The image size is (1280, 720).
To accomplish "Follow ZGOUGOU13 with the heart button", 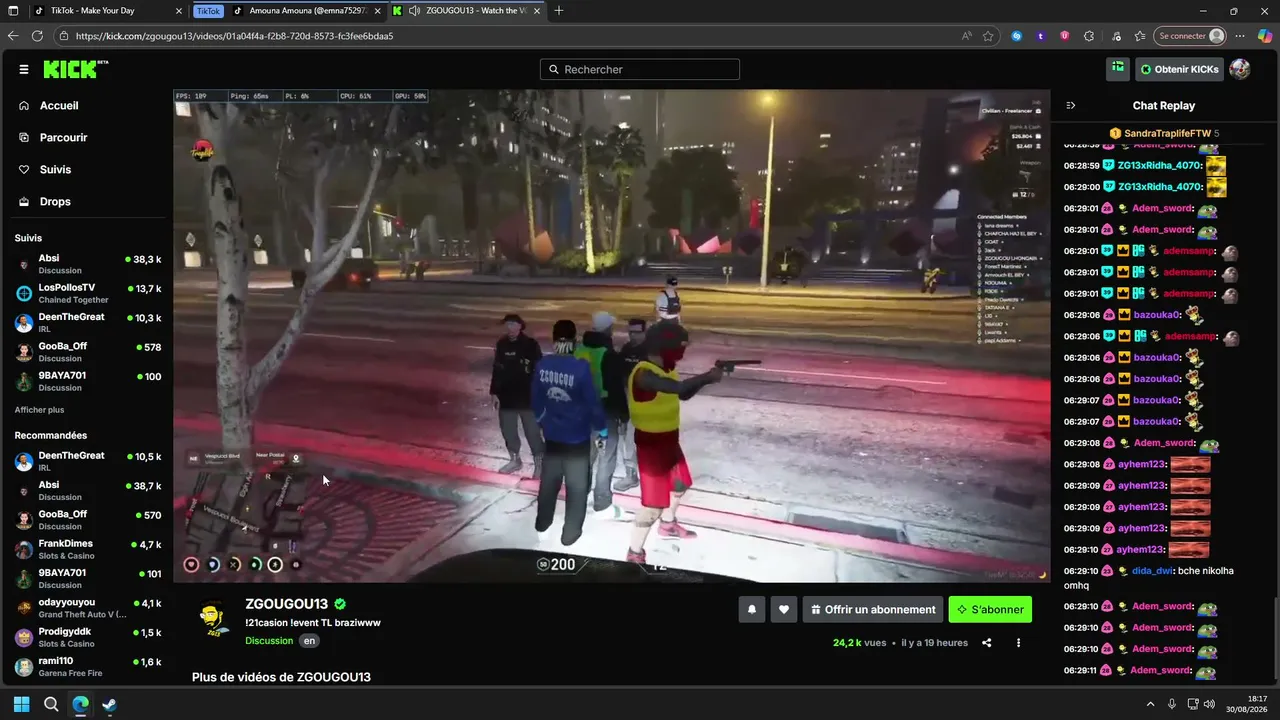I will coord(784,609).
